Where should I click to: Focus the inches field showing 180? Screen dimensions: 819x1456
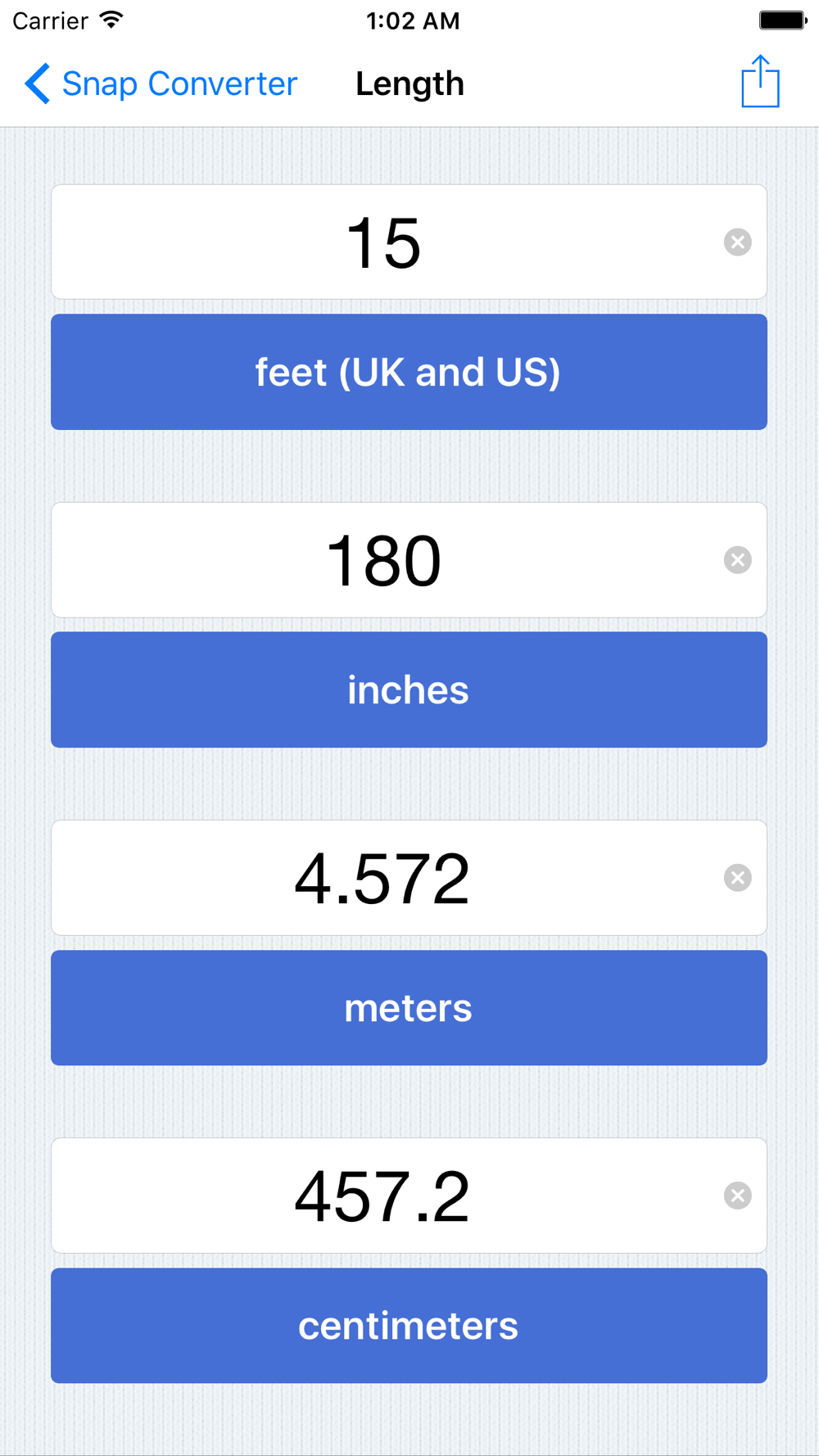click(383, 560)
